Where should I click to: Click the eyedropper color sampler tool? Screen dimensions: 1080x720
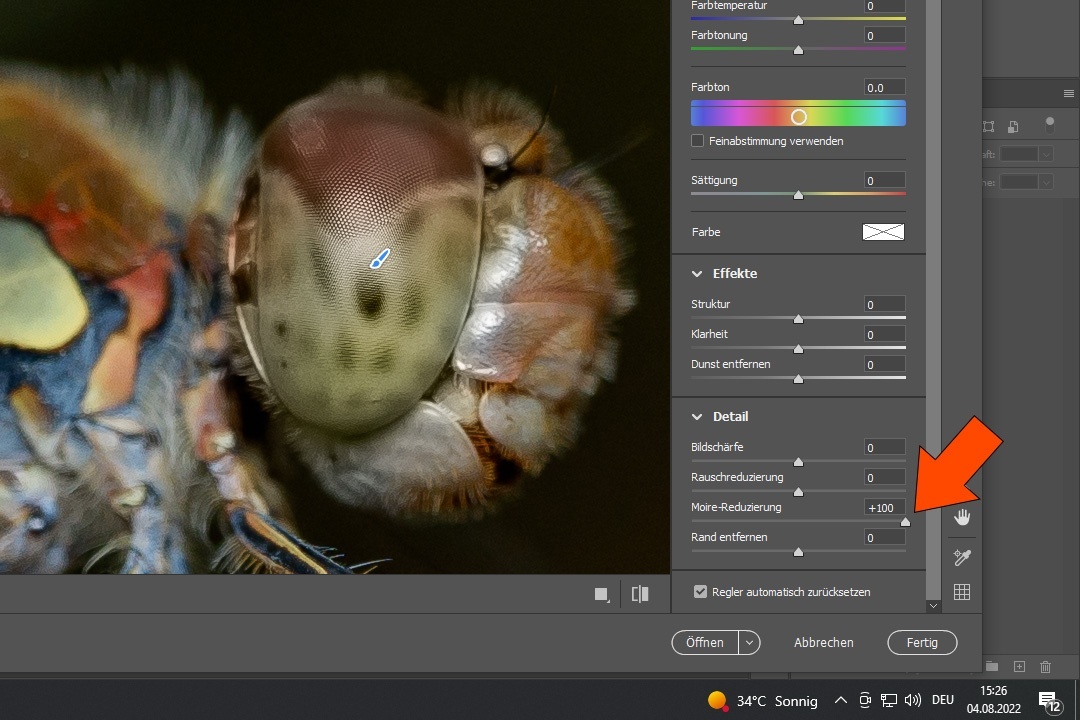pos(962,557)
